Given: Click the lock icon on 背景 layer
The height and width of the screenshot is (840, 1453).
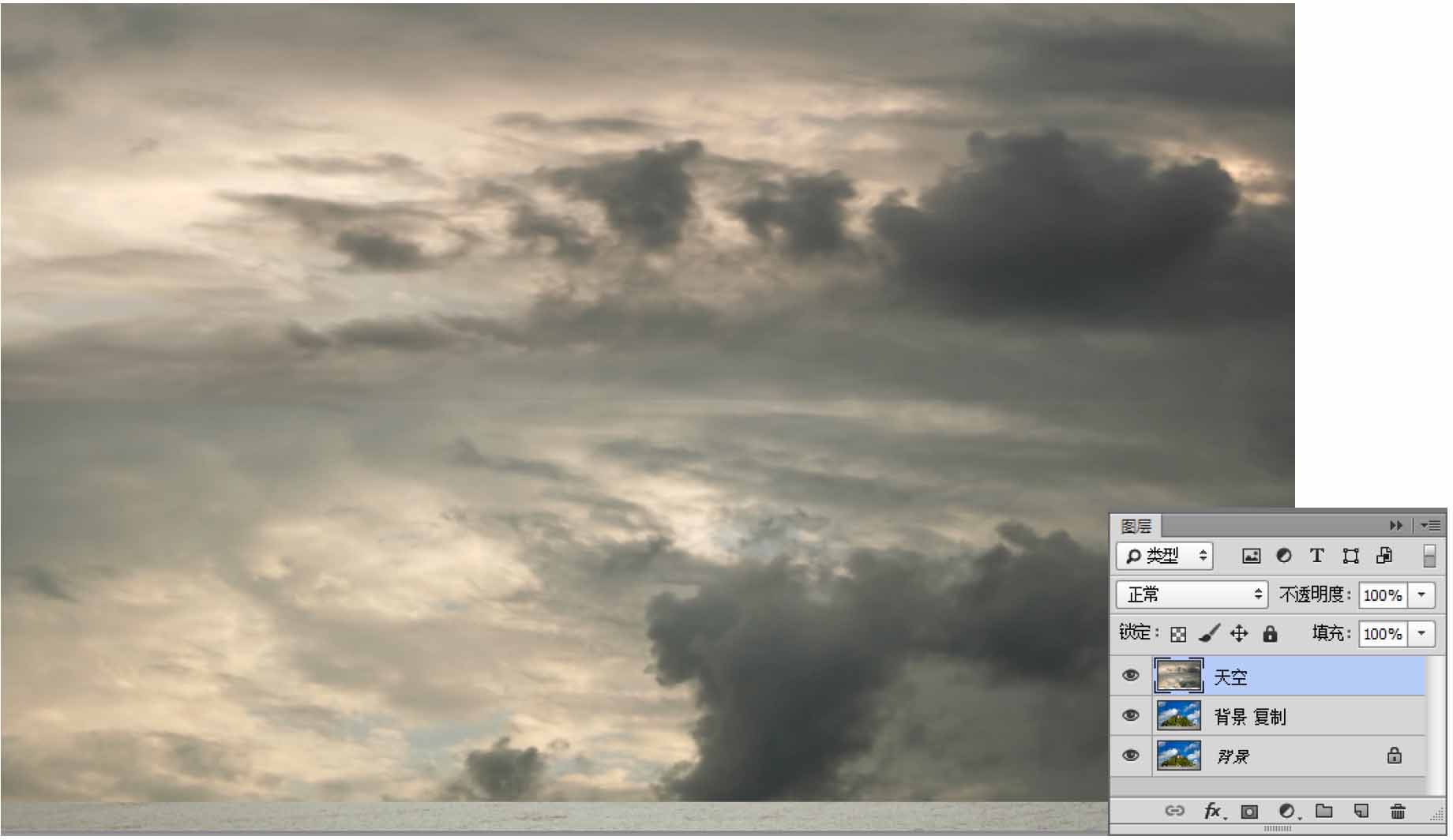Looking at the screenshot, I should pos(1395,756).
